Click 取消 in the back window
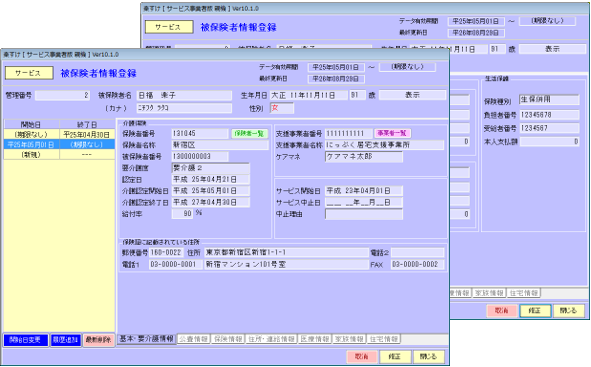This screenshot has width=591, height=367. (x=502, y=310)
